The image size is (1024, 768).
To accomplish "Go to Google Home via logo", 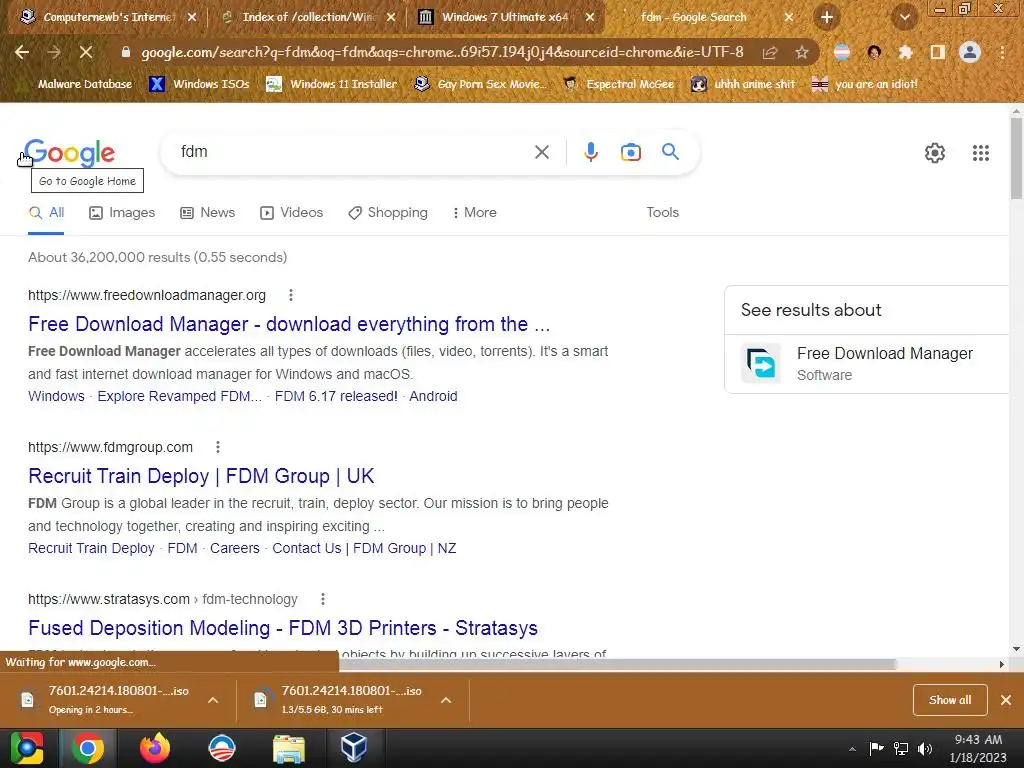I will point(69,153).
